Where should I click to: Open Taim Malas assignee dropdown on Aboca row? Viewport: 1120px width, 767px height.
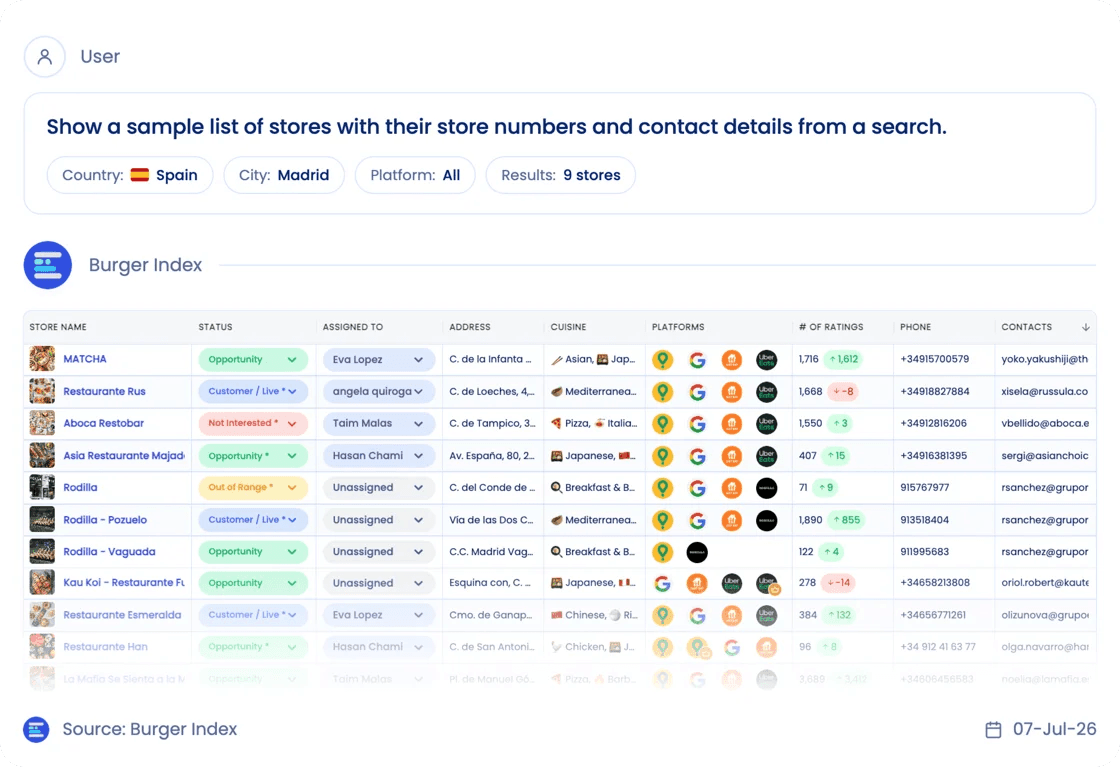(x=379, y=423)
